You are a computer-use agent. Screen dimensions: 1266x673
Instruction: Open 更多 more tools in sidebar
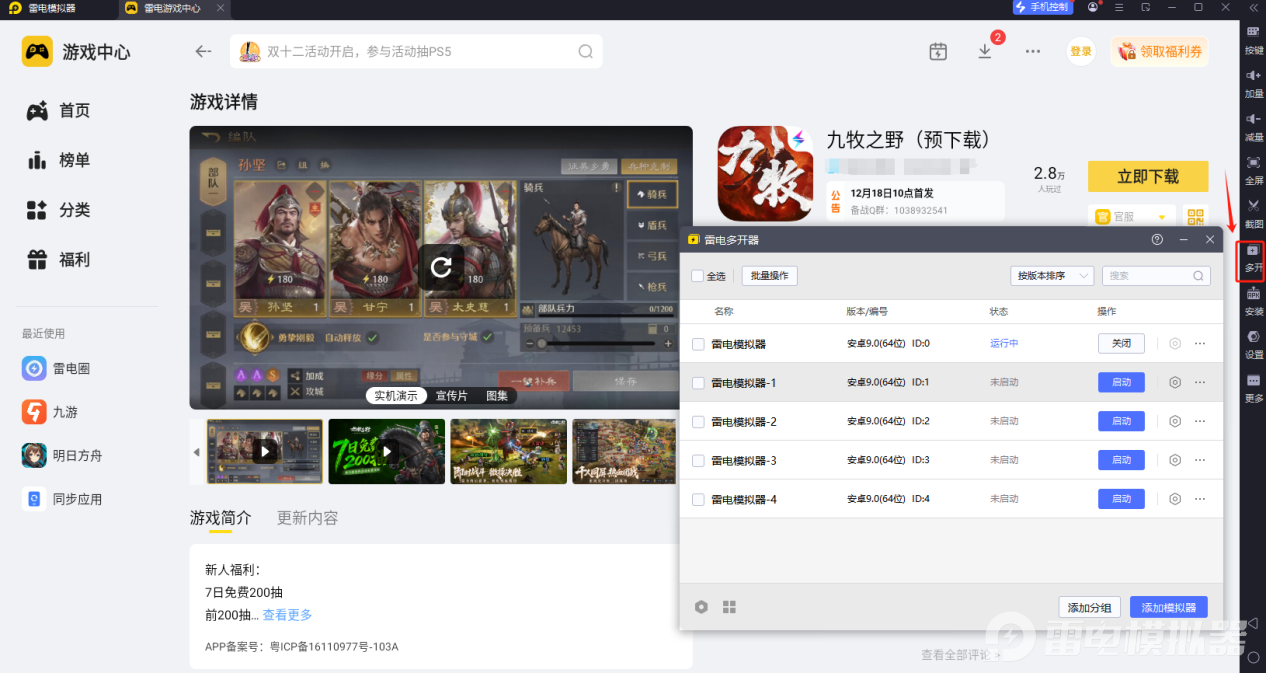1253,387
